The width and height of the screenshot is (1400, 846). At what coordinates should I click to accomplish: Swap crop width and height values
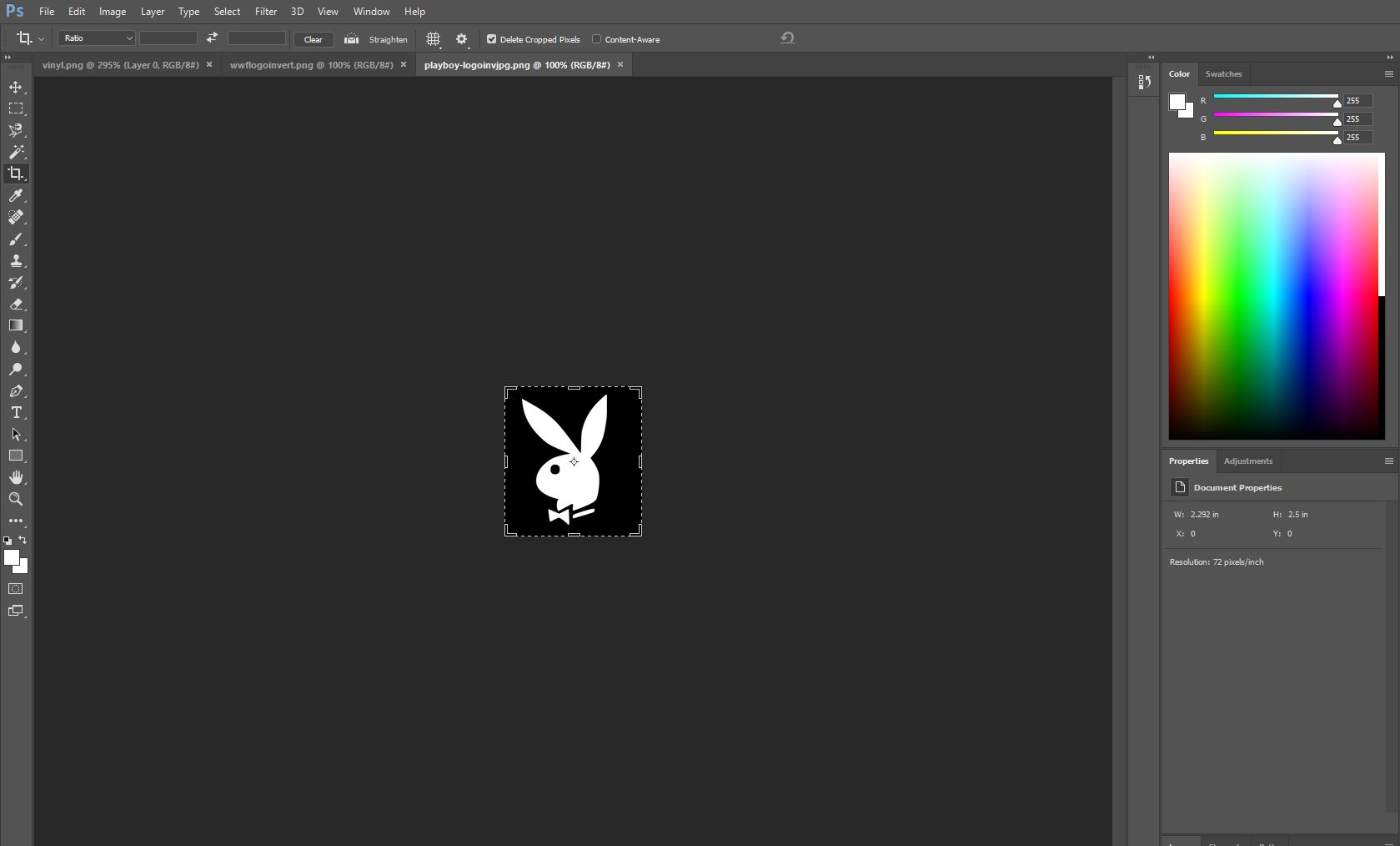(212, 38)
